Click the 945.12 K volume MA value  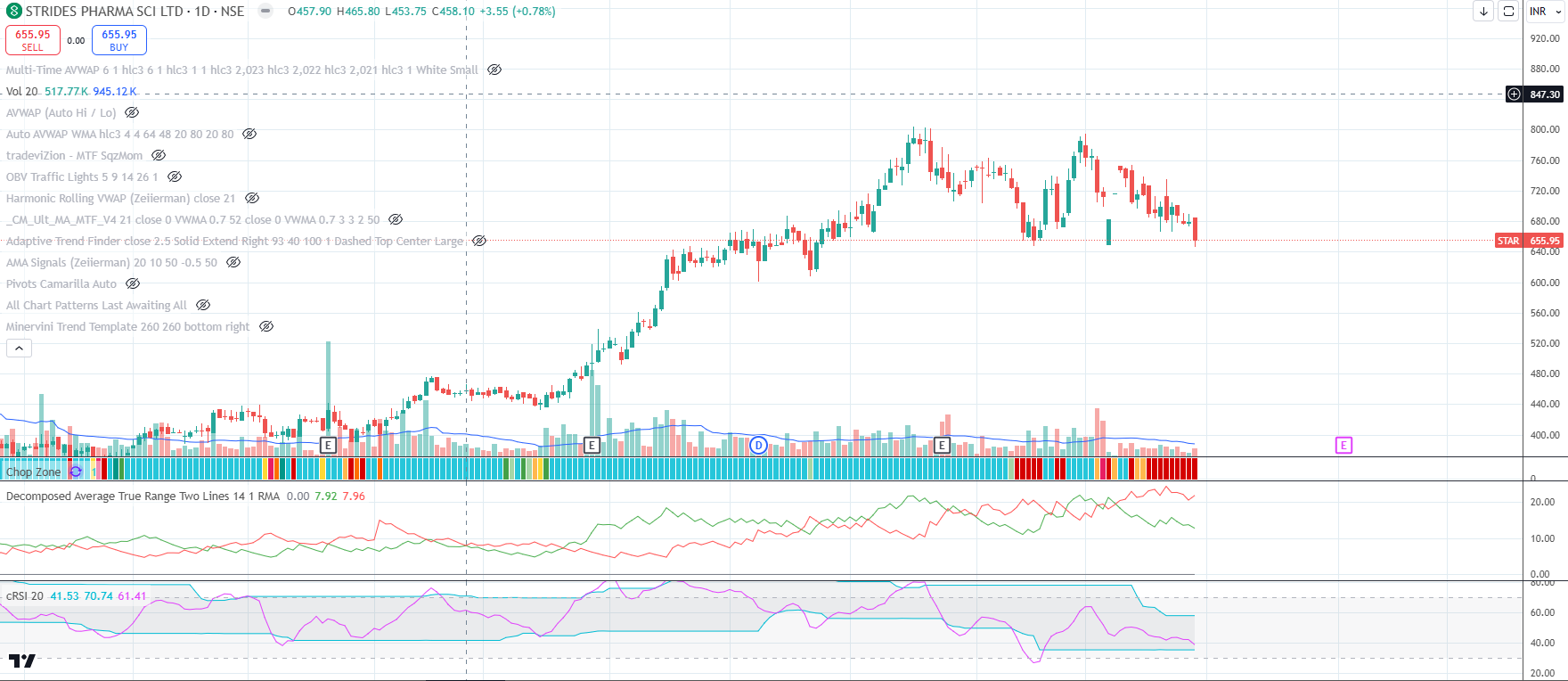(115, 91)
